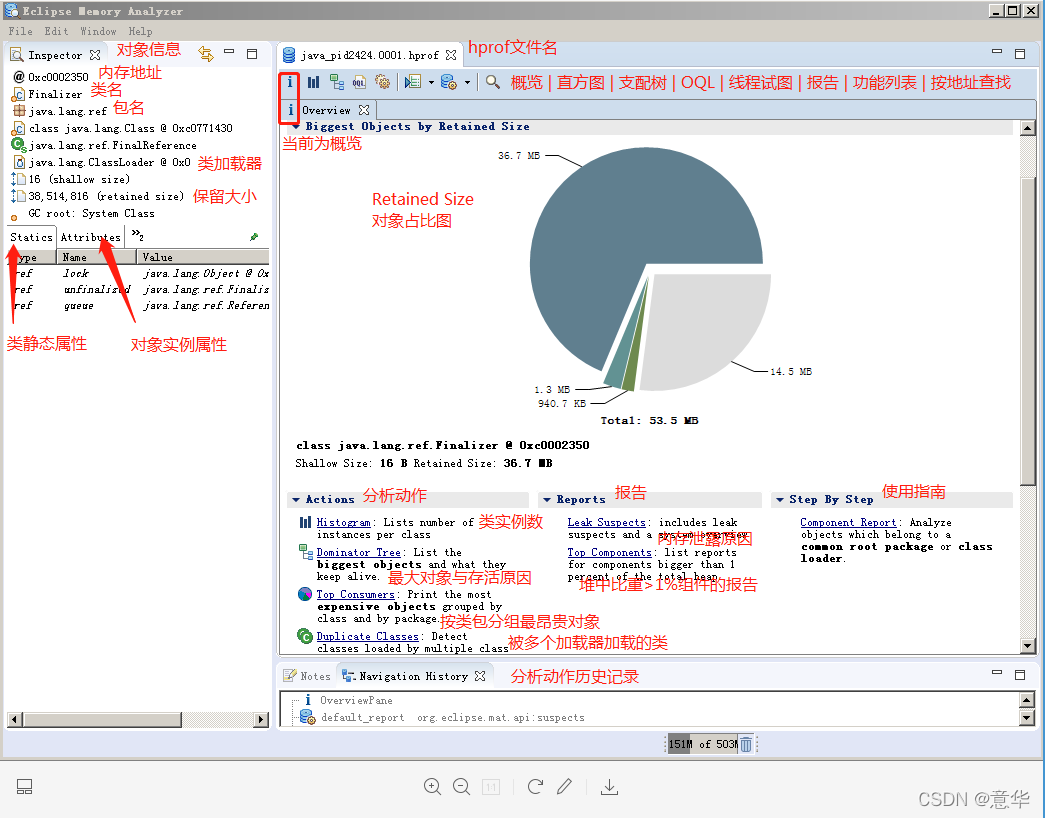Select the default_report suspects history entry
Image resolution: width=1045 pixels, height=818 pixels.
(x=443, y=717)
